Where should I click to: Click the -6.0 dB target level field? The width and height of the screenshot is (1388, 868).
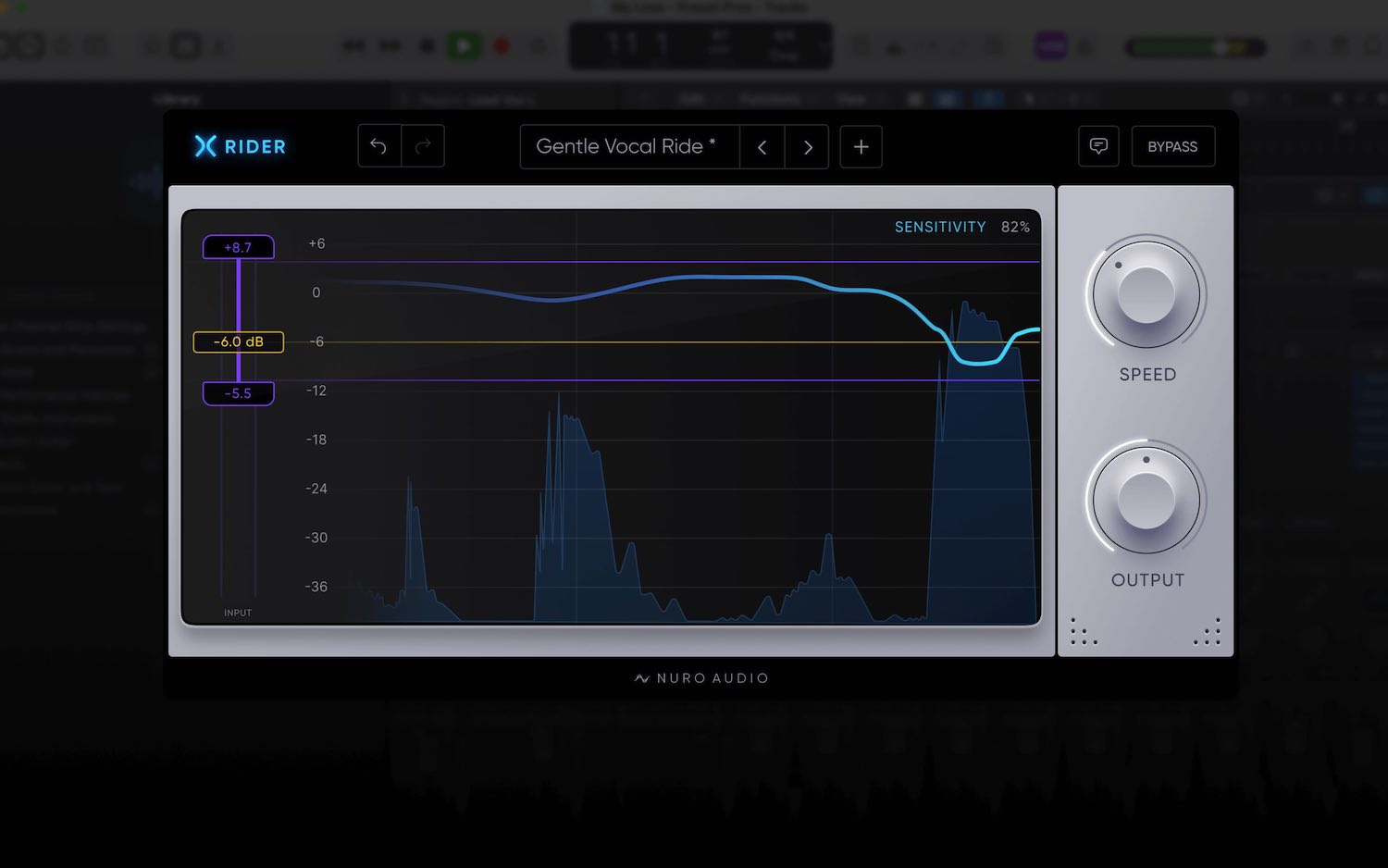tap(239, 341)
